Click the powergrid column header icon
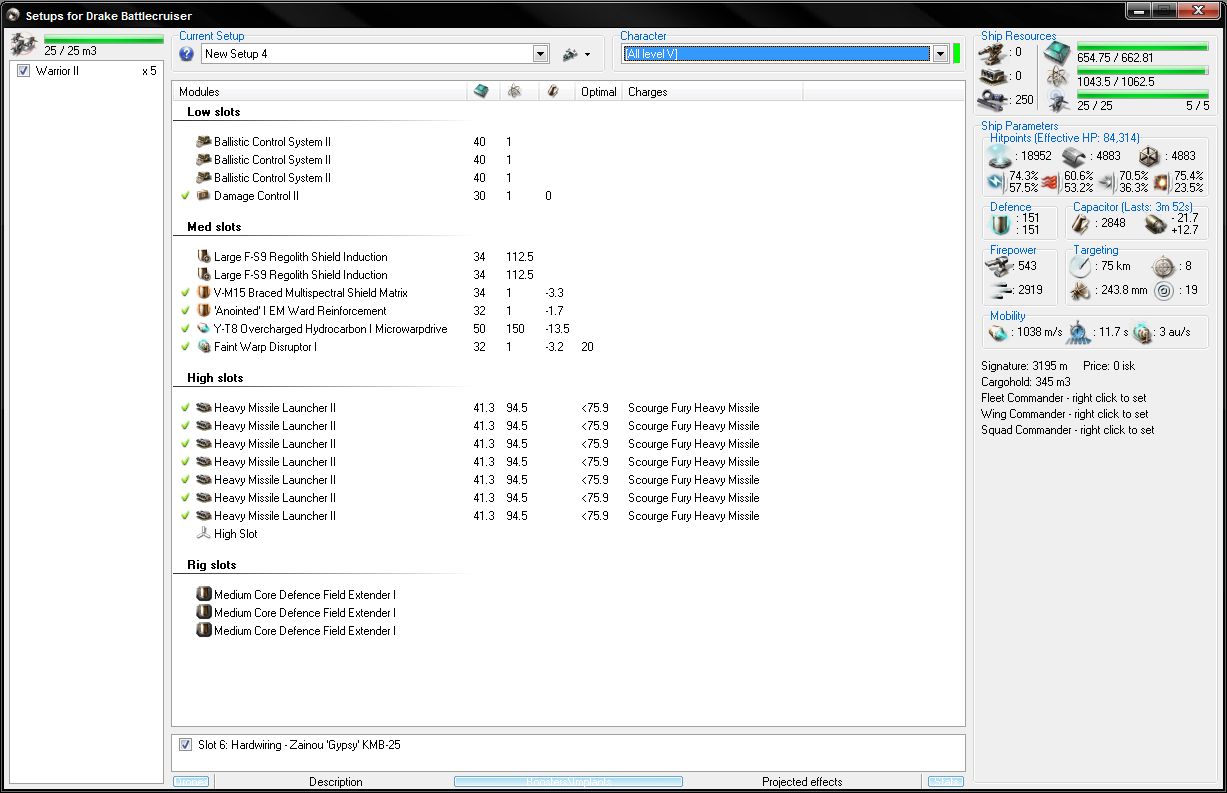 [x=513, y=91]
